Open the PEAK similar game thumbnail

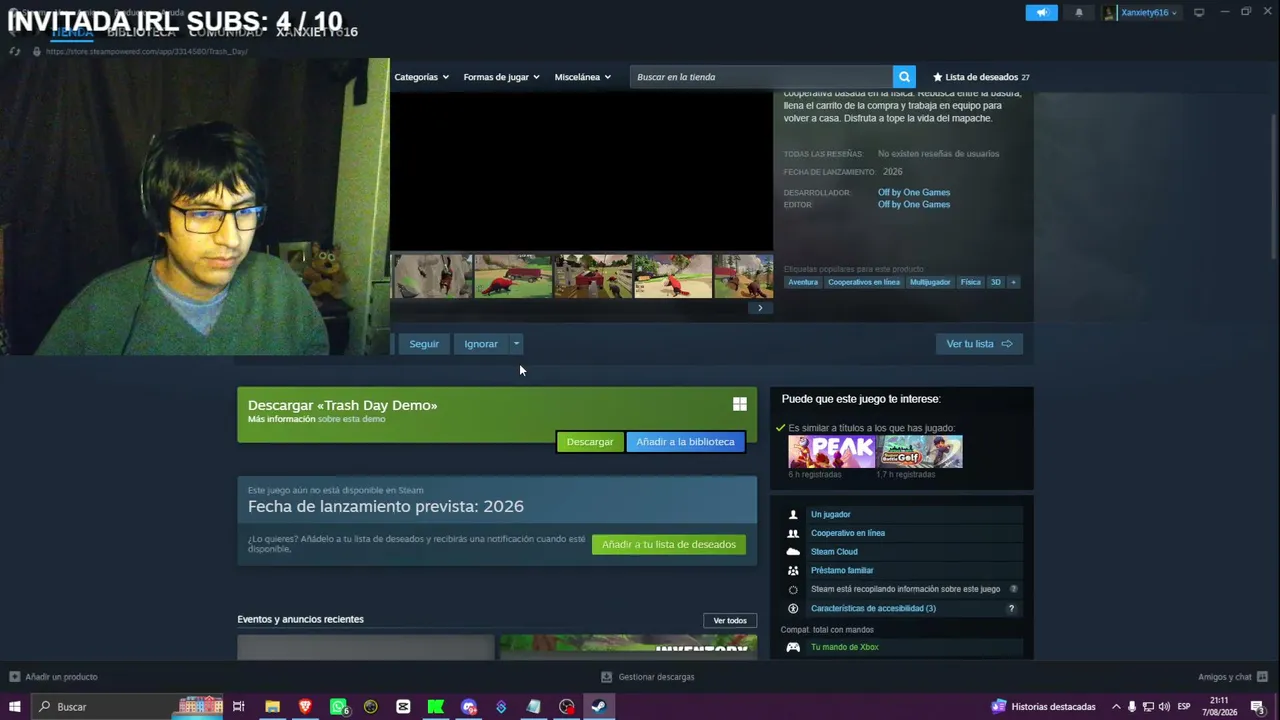[831, 452]
